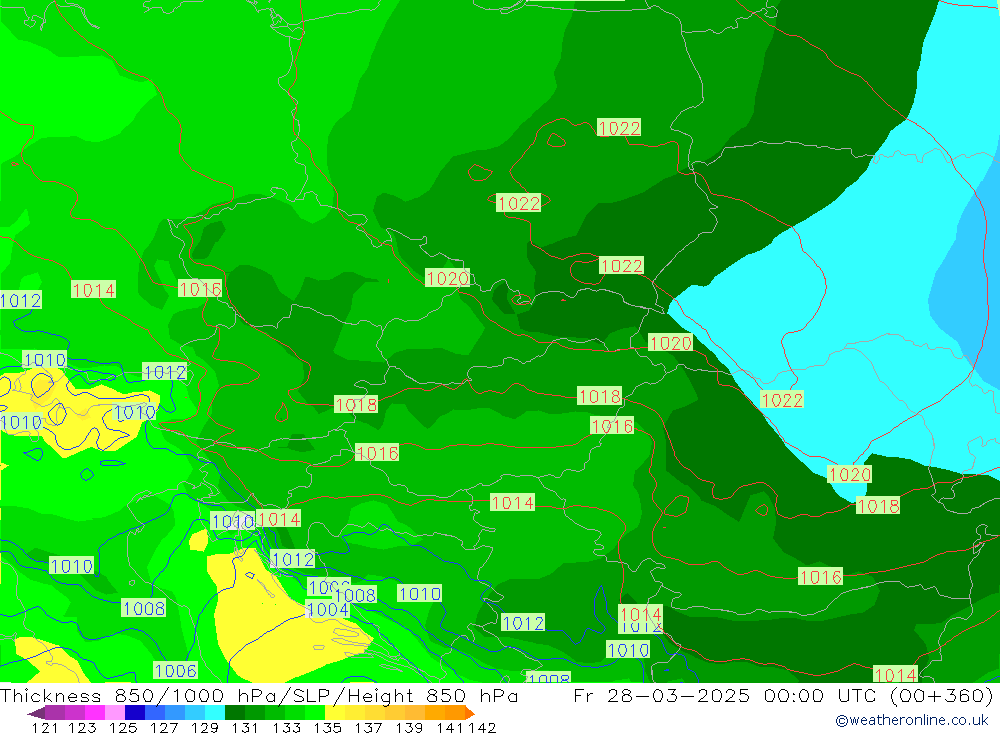Click legend value 139
Image resolution: width=1000 pixels, height=733 pixels.
409,727
